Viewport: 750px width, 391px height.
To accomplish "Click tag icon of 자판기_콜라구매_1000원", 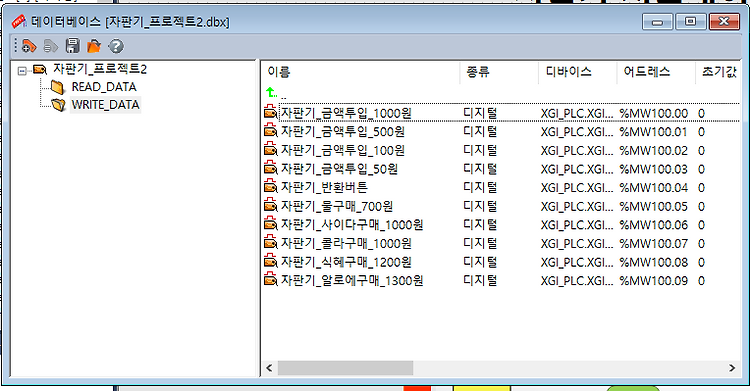I will 271,242.
